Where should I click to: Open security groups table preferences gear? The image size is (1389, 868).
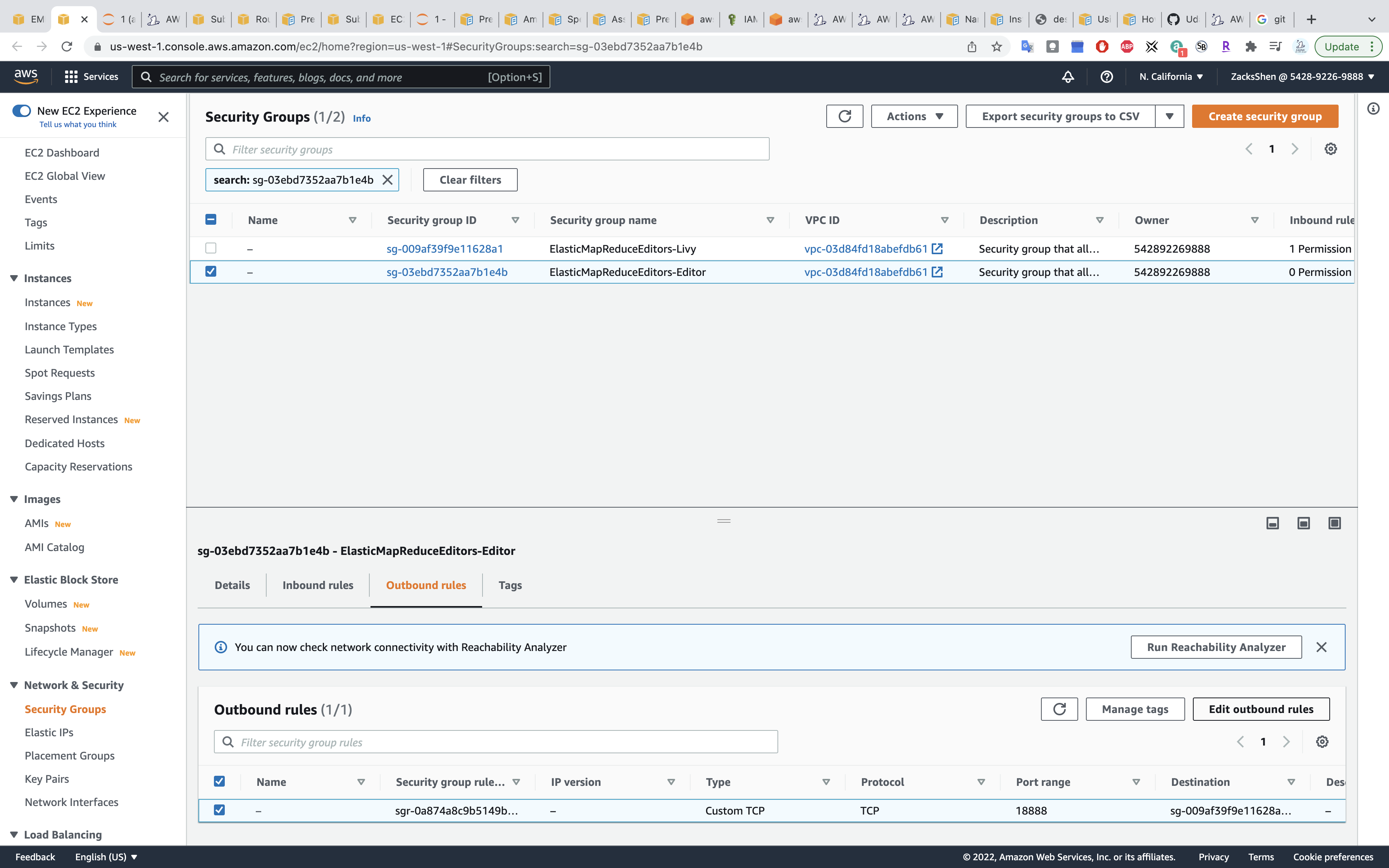(x=1330, y=149)
